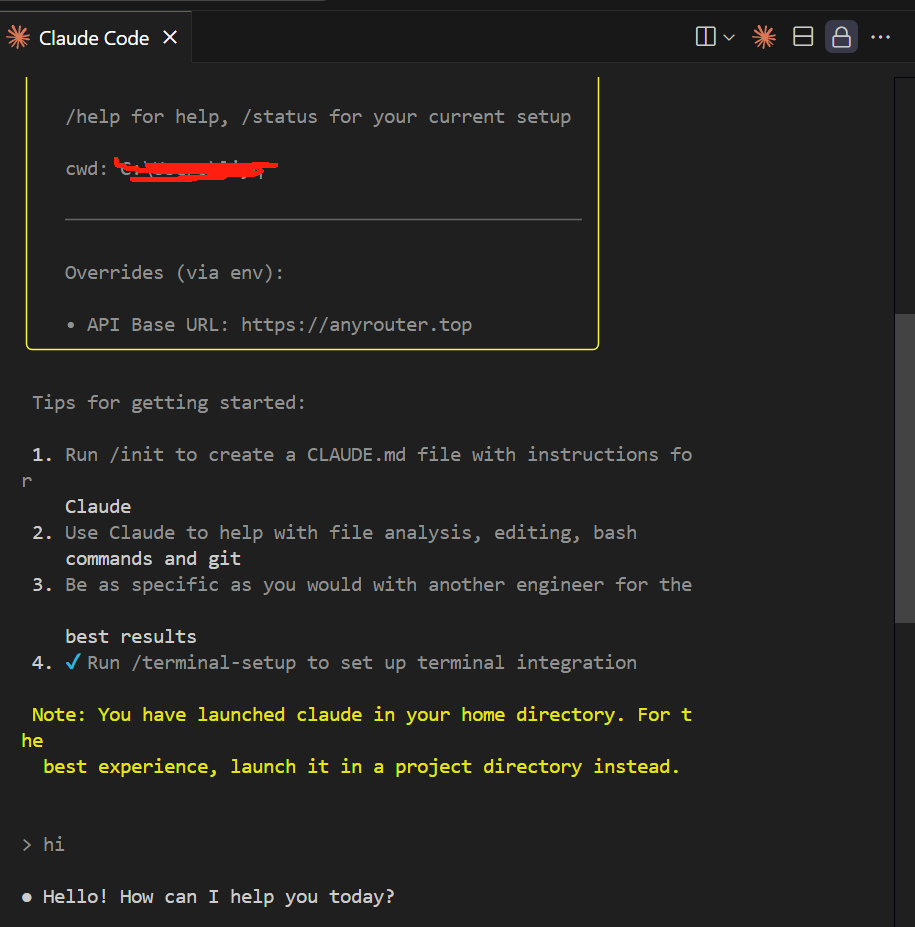Click 'Run /terminal-setup to set up terminal integration'
The height and width of the screenshot is (927, 915).
[x=362, y=663]
